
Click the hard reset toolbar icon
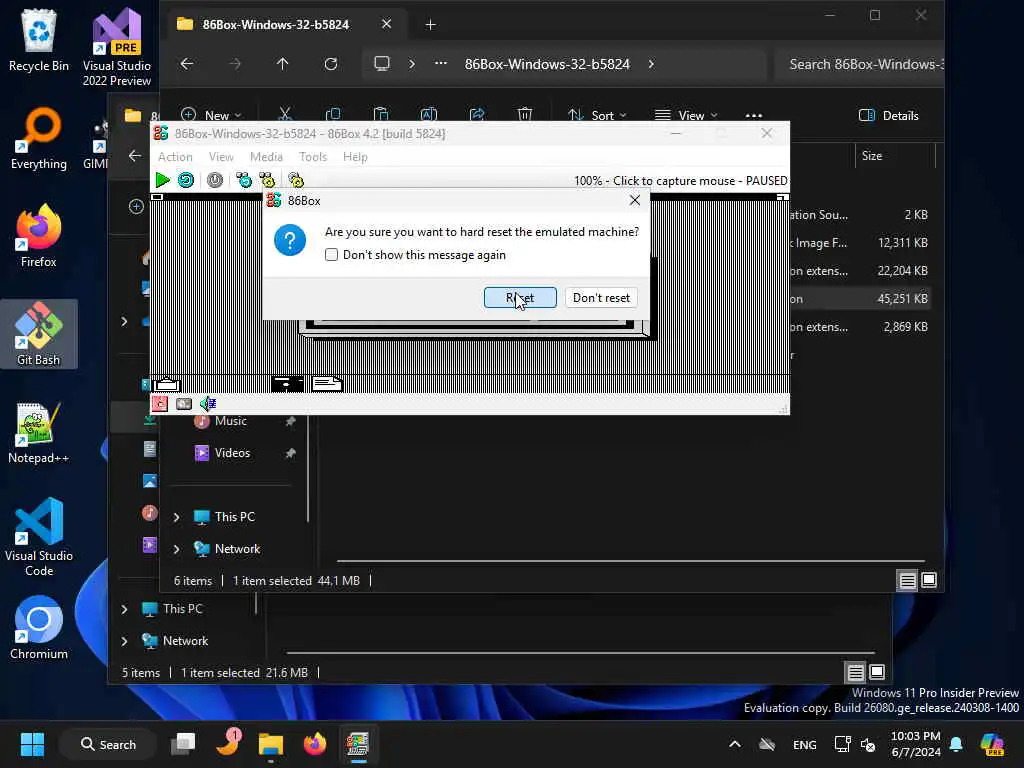pos(186,180)
